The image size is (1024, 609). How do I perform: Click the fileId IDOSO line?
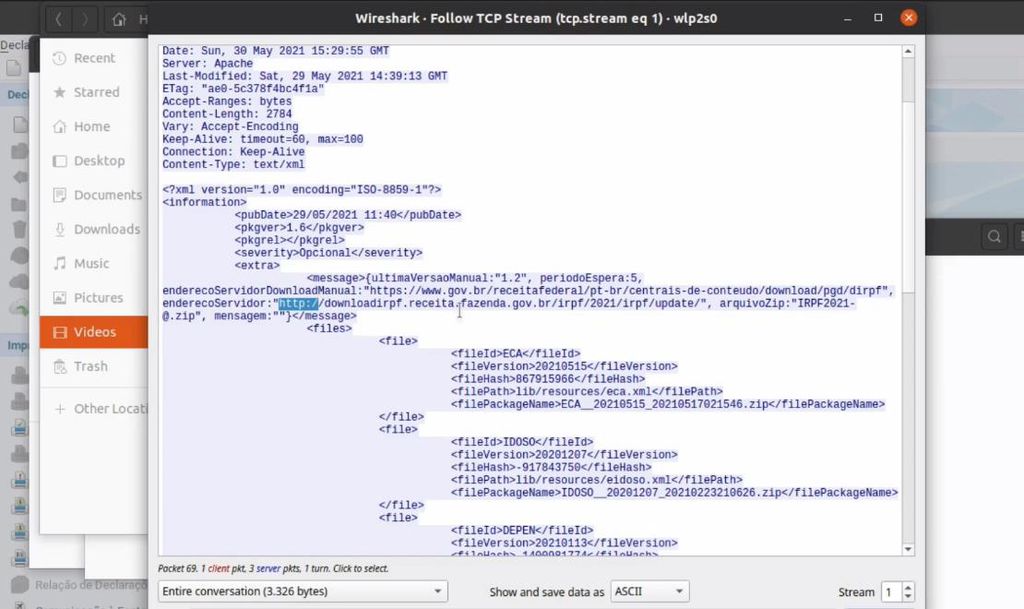point(522,442)
